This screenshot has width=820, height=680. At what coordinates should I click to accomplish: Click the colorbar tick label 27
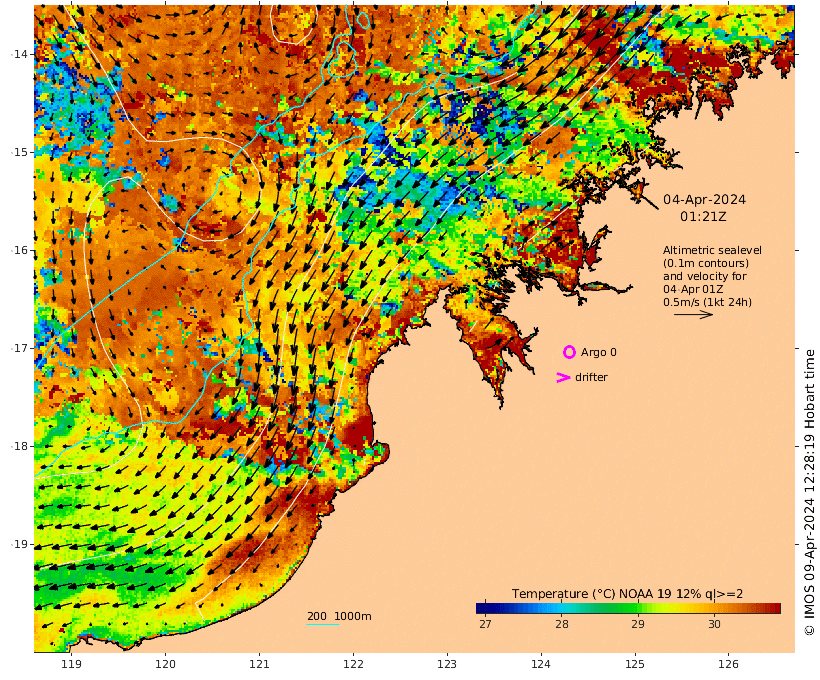pos(485,624)
